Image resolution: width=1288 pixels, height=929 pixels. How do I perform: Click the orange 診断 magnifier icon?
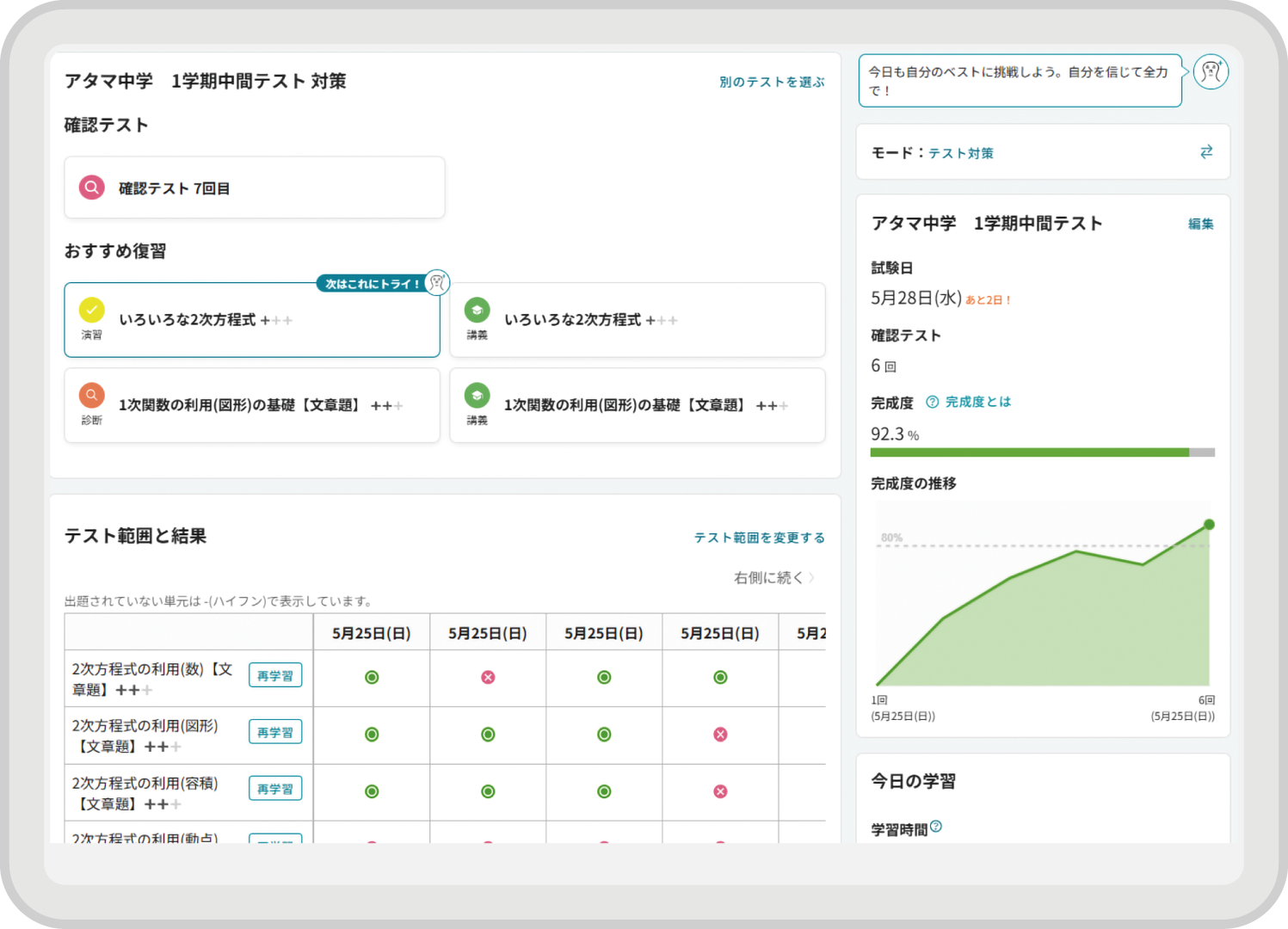(92, 396)
